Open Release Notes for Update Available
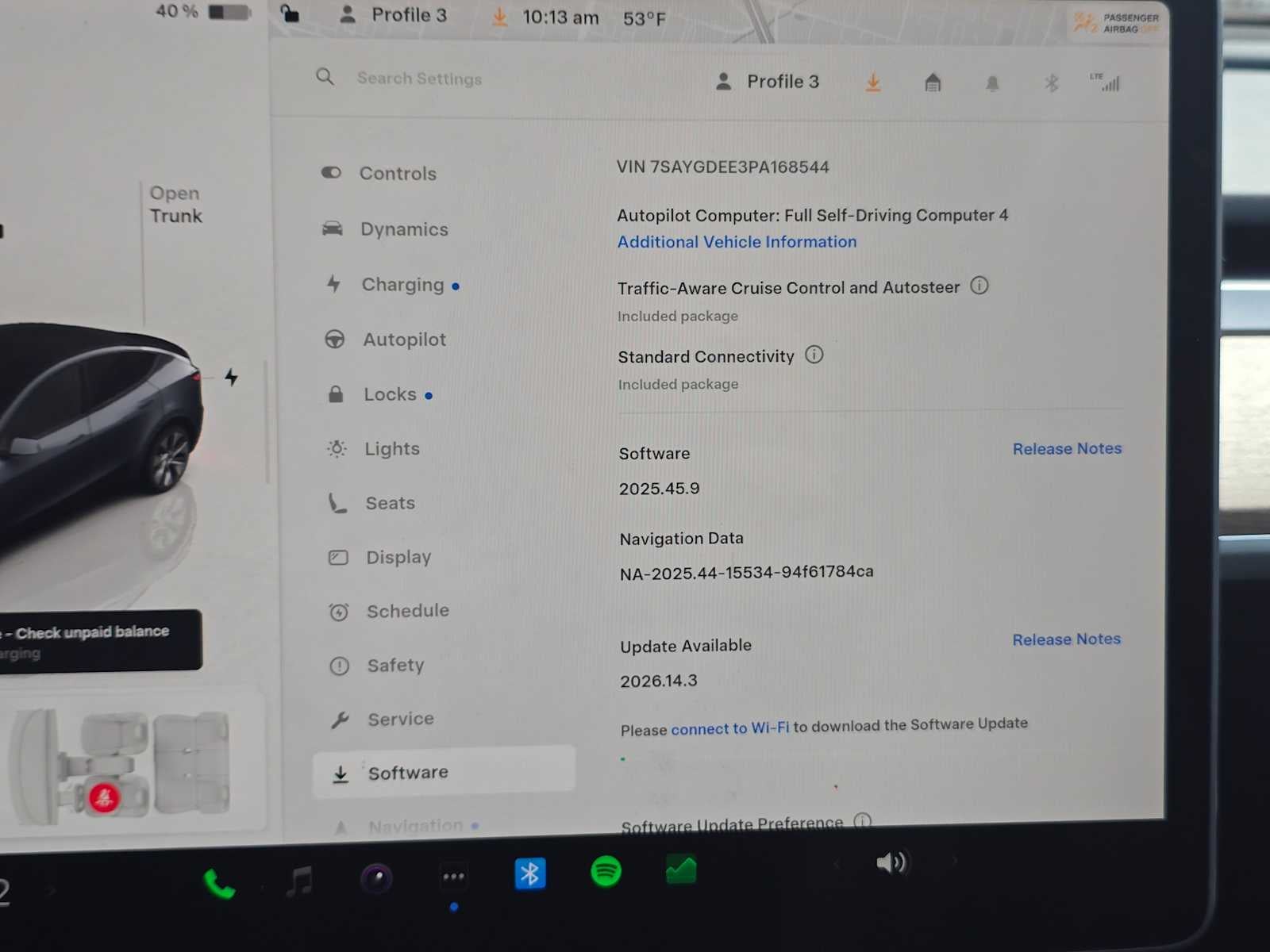 tap(1066, 639)
